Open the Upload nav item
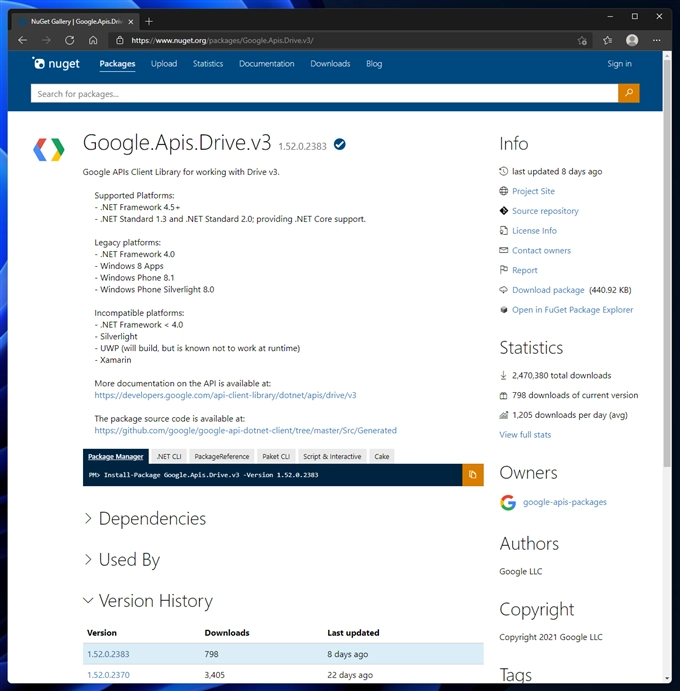 (164, 64)
